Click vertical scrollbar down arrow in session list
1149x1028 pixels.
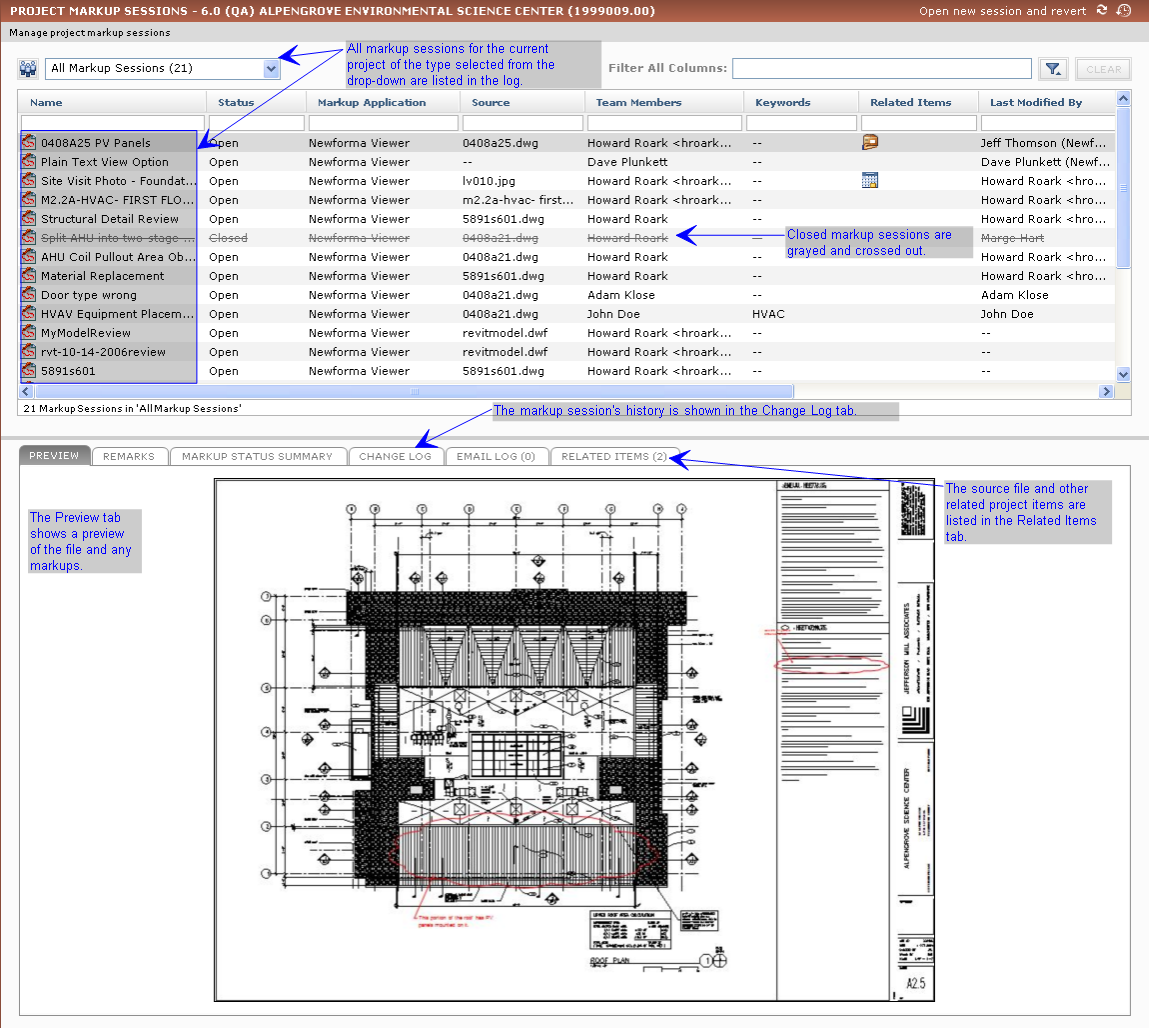[x=1123, y=374]
